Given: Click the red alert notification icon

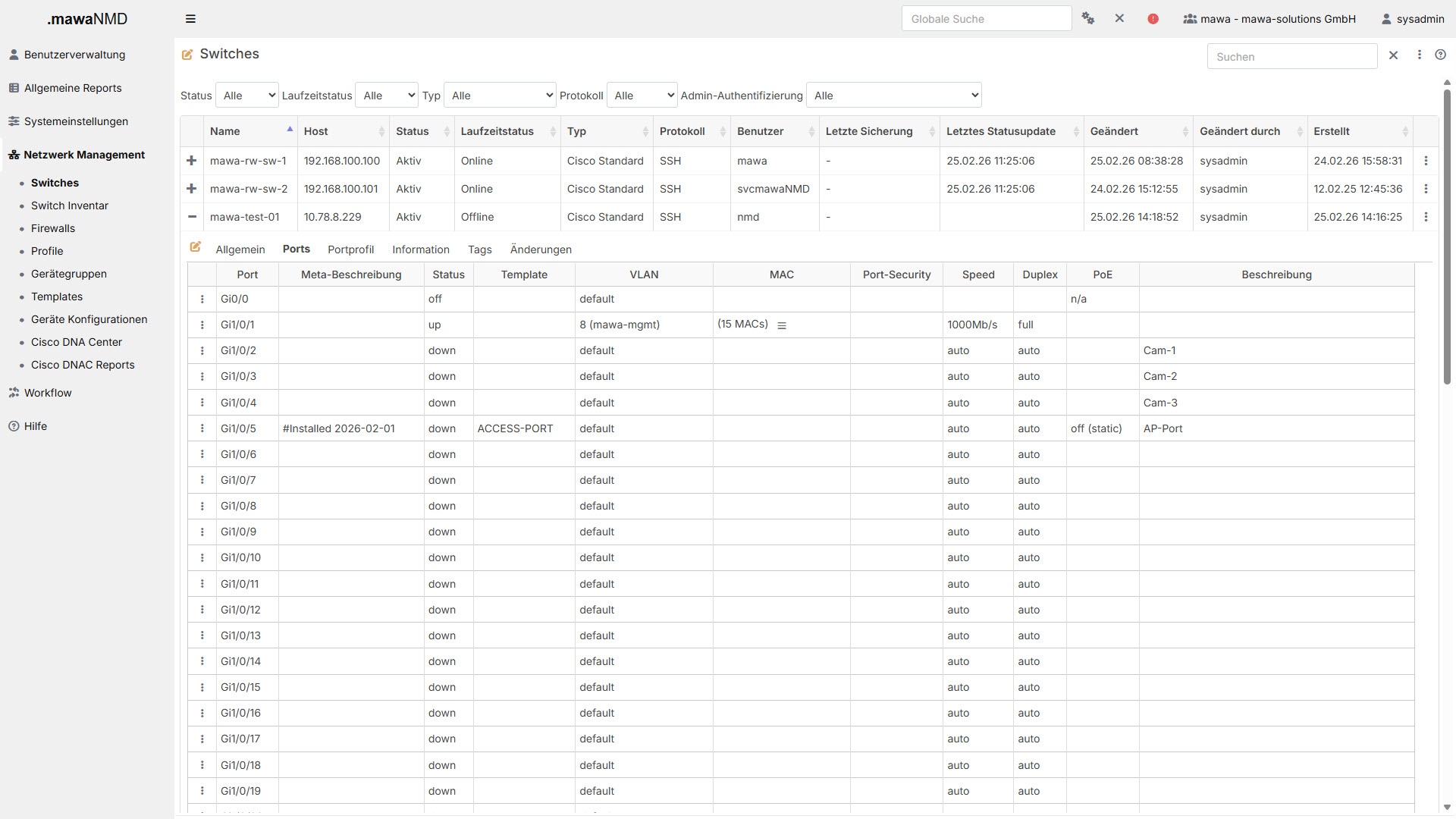Looking at the screenshot, I should (1153, 19).
